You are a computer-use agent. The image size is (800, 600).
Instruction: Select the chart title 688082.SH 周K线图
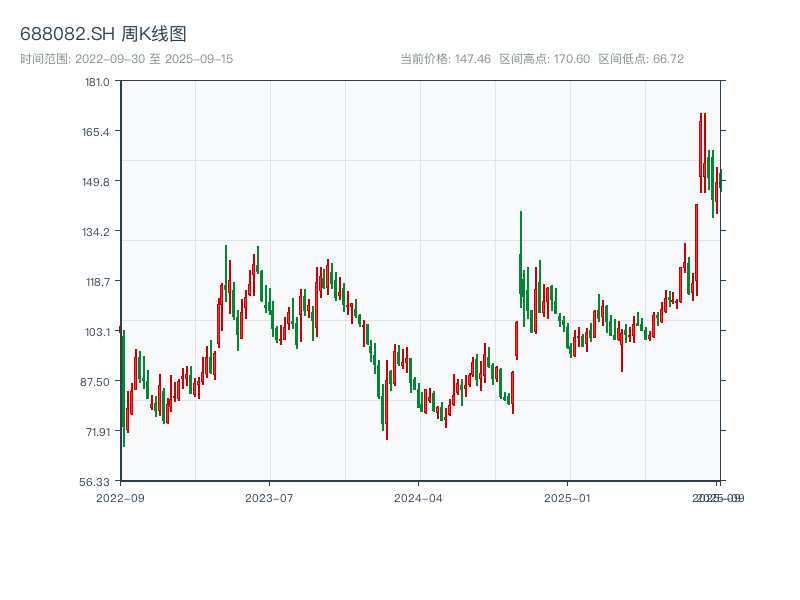click(x=103, y=34)
